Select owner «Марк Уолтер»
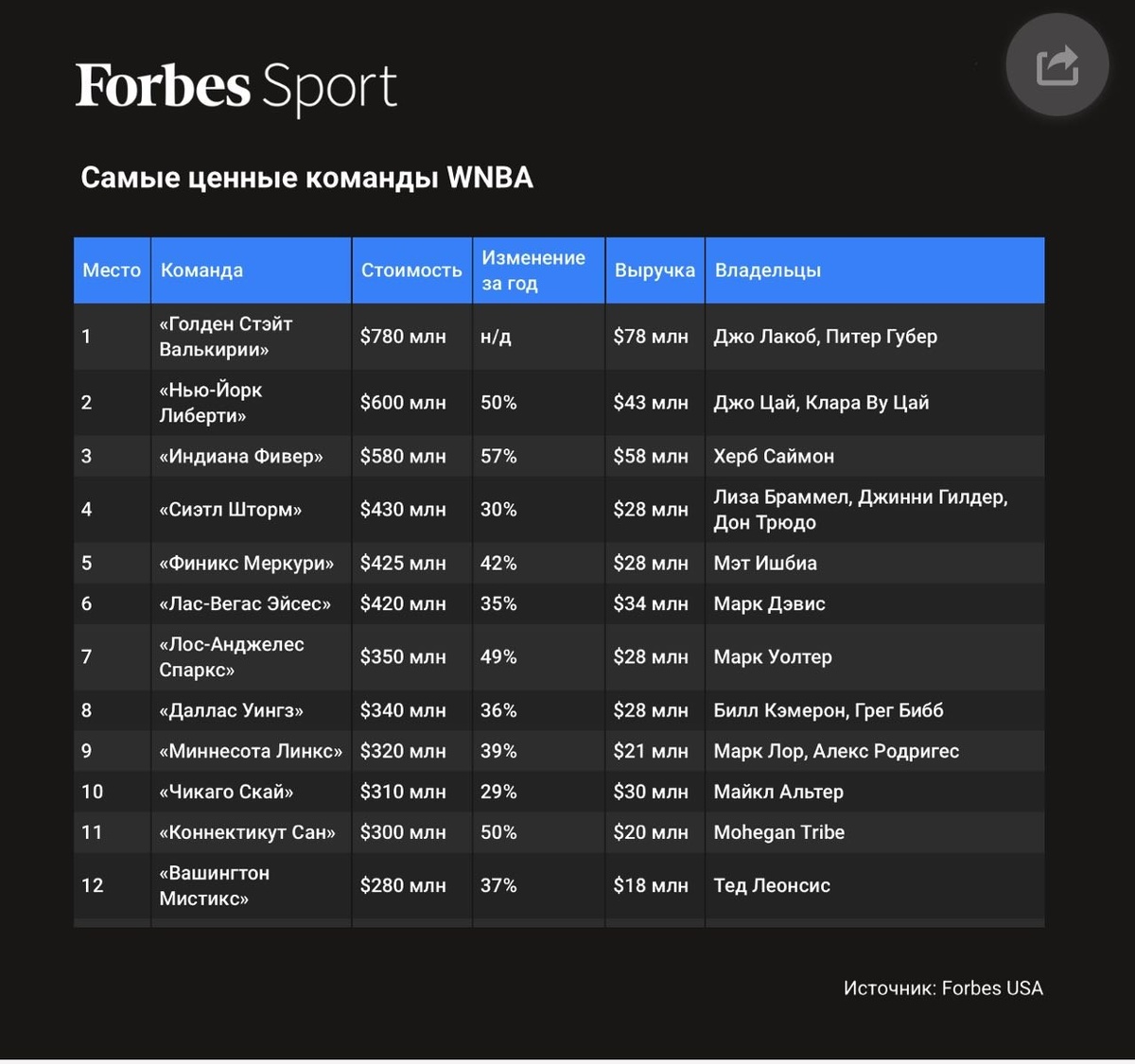The height and width of the screenshot is (1064, 1135). 773,657
